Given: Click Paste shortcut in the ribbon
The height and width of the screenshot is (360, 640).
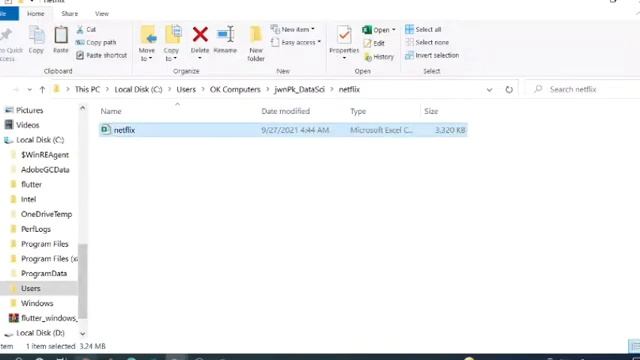Looking at the screenshot, I should [x=102, y=56].
